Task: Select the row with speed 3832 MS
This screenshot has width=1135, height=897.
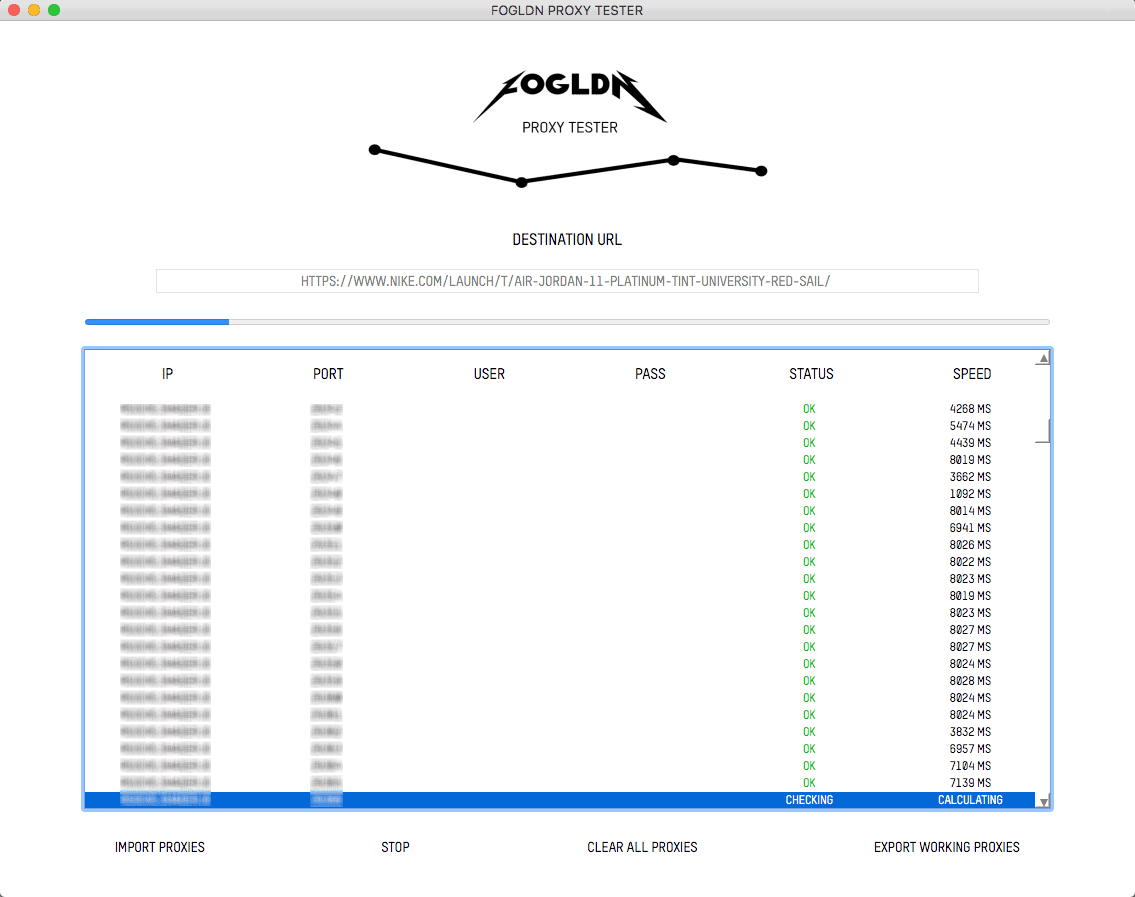Action: pos(560,732)
